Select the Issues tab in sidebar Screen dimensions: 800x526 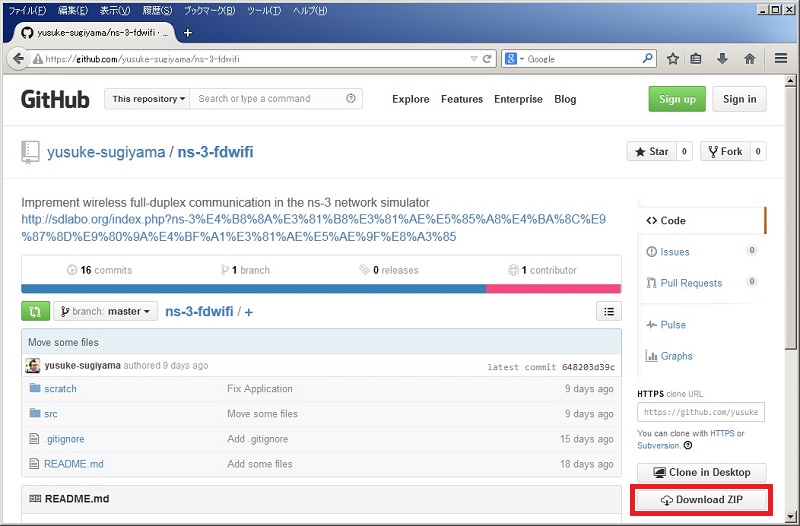[x=675, y=252]
